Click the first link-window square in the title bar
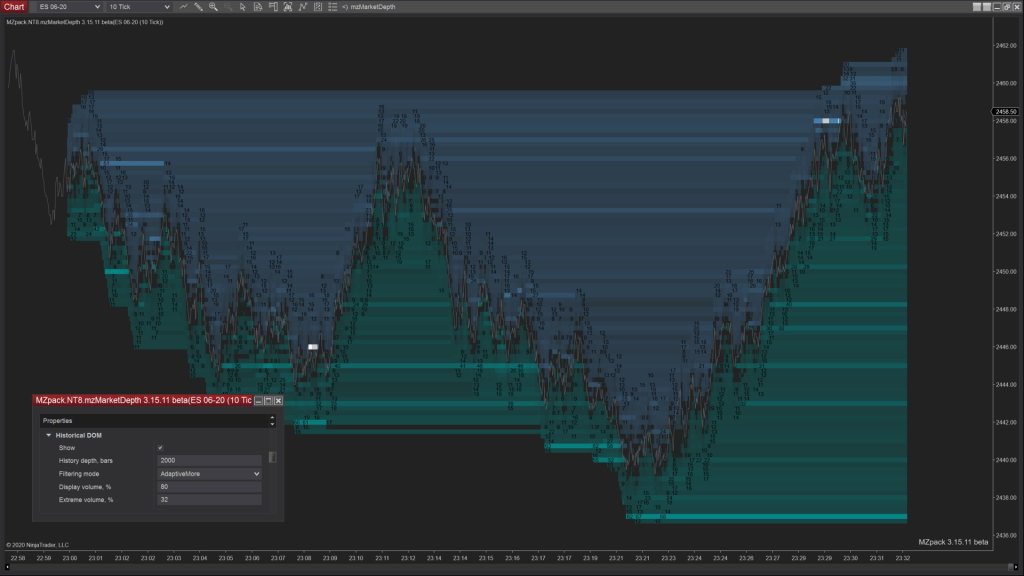 pyautogui.click(x=977, y=7)
